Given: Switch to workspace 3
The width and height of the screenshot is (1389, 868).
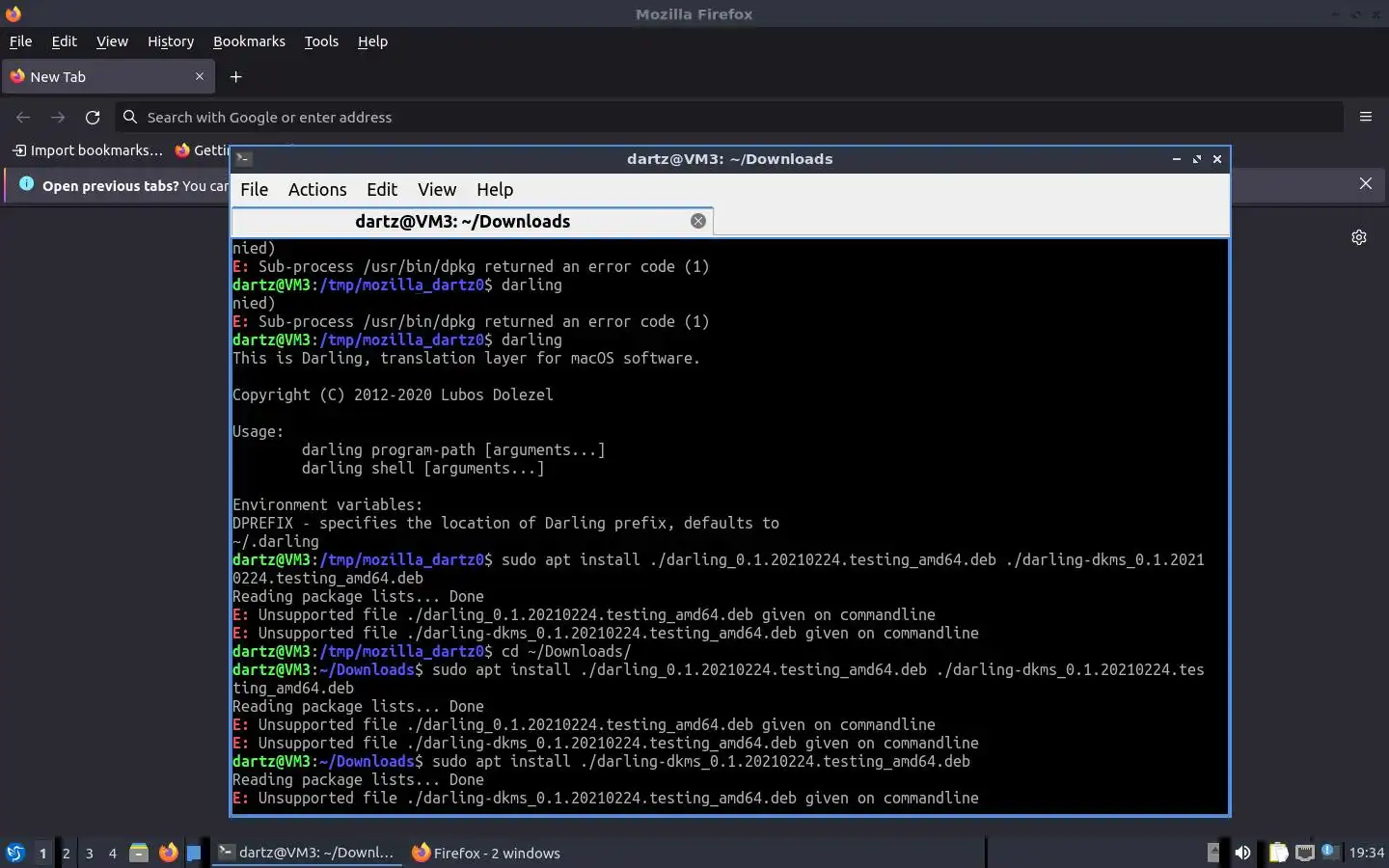Looking at the screenshot, I should [x=89, y=853].
